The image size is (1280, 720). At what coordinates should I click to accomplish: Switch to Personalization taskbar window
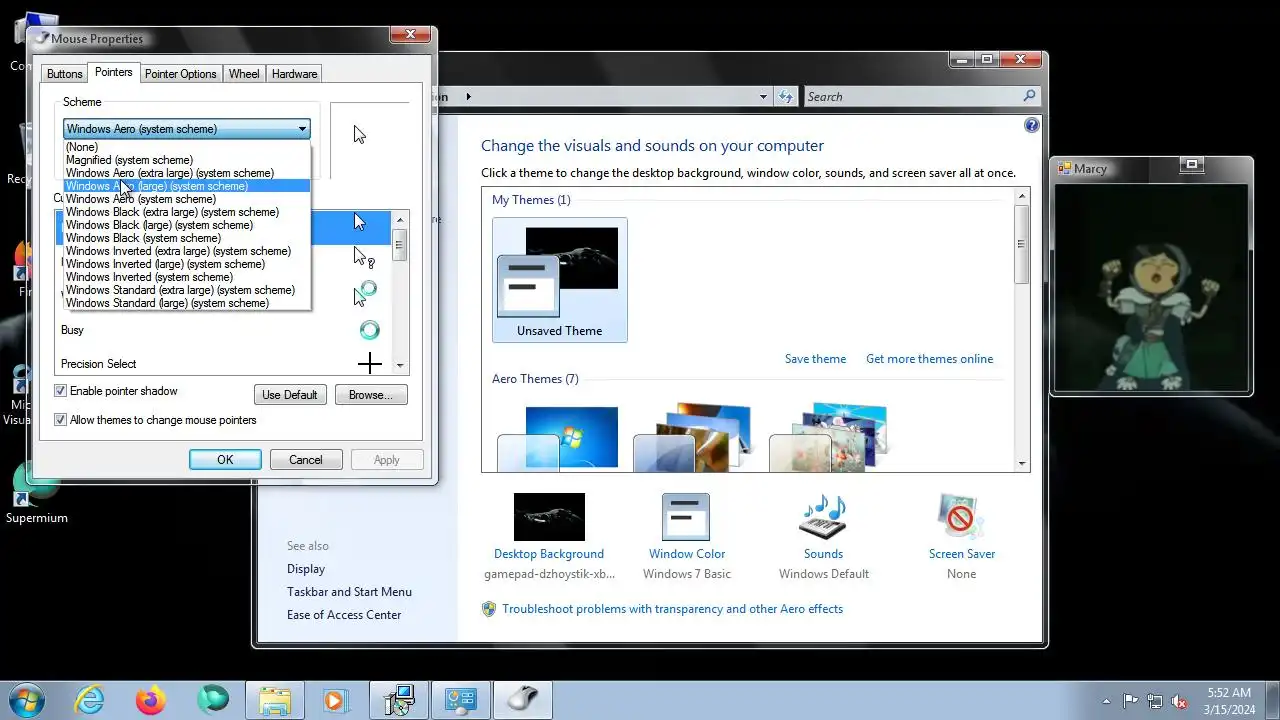(x=461, y=700)
